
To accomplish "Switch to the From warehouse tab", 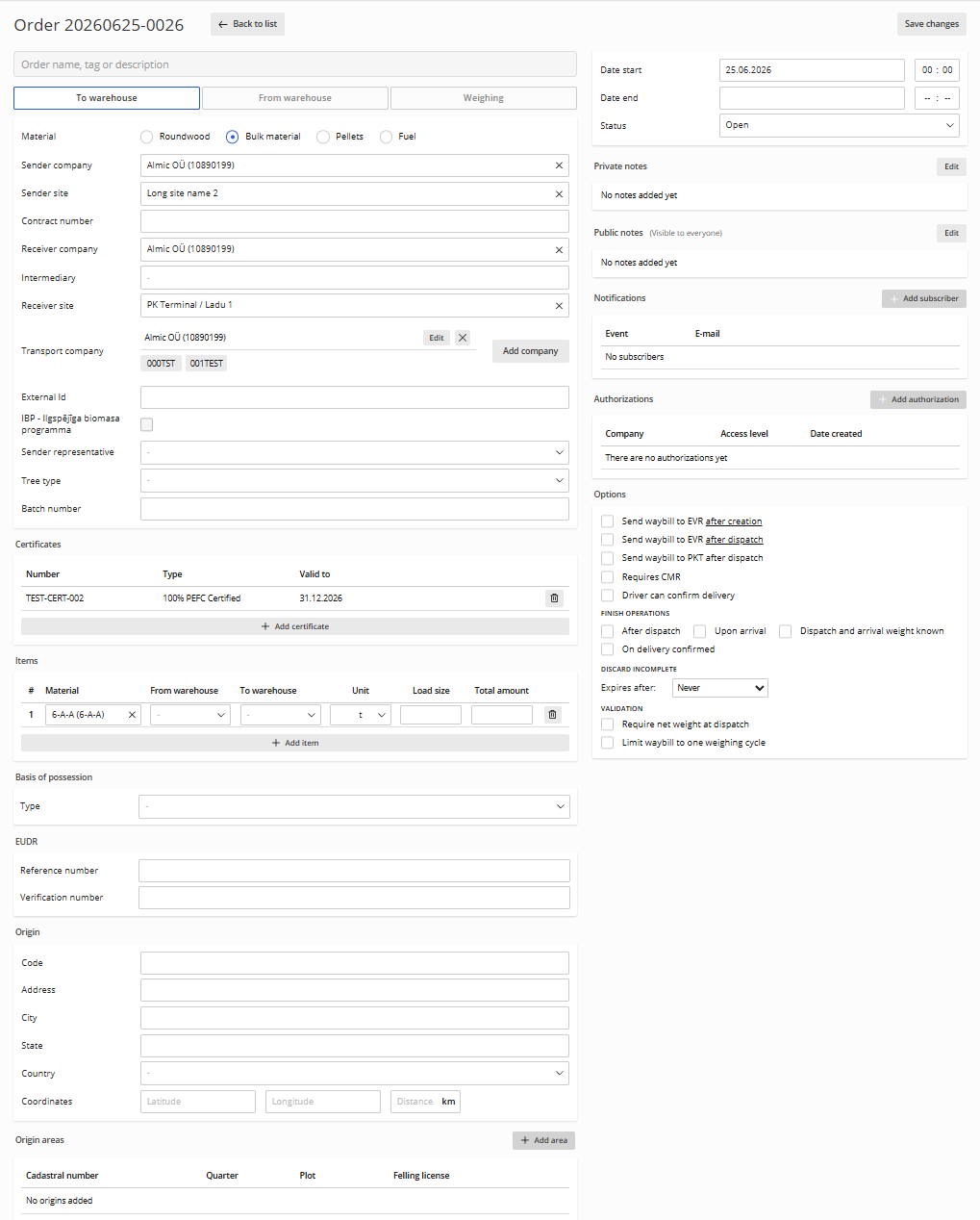I will (295, 98).
